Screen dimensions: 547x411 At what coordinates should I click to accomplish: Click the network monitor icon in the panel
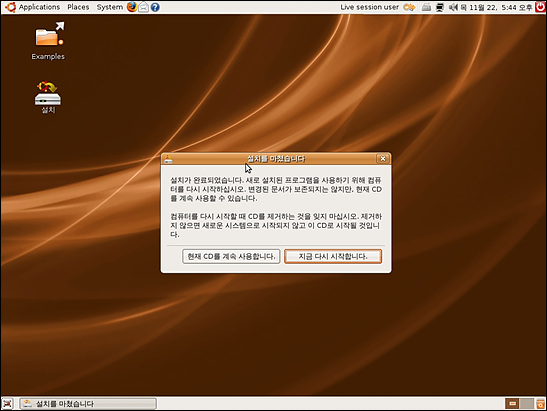point(440,7)
